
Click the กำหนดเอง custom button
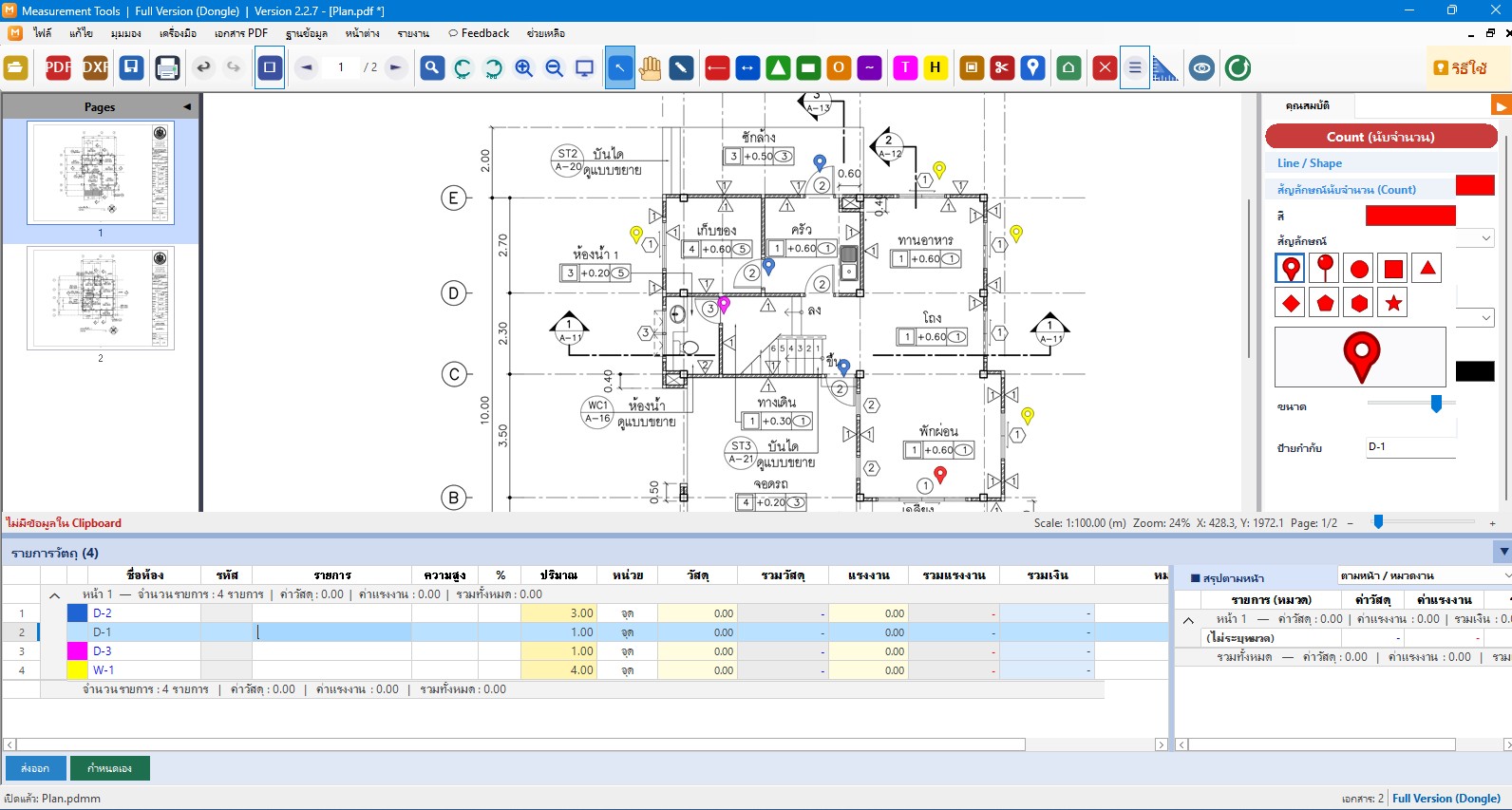tap(110, 768)
